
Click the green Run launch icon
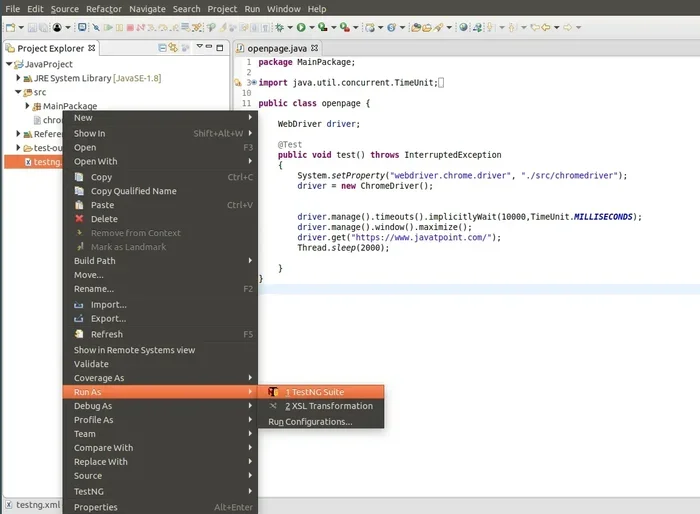click(301, 28)
